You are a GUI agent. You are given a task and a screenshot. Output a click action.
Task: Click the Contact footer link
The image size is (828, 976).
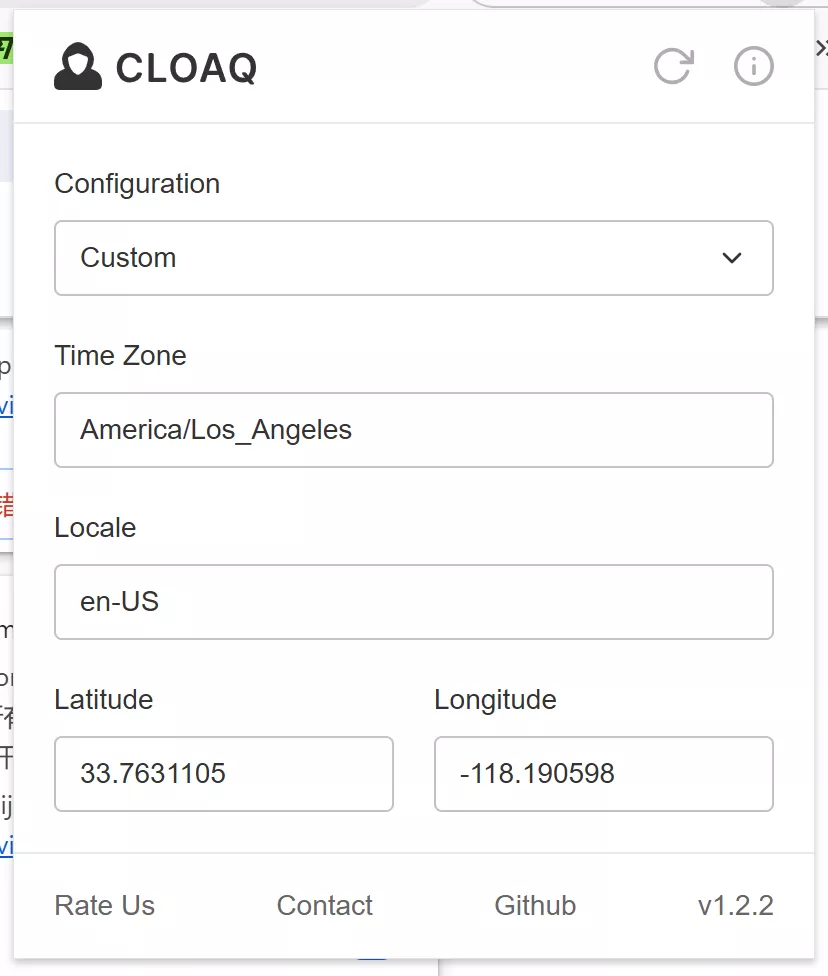[324, 906]
